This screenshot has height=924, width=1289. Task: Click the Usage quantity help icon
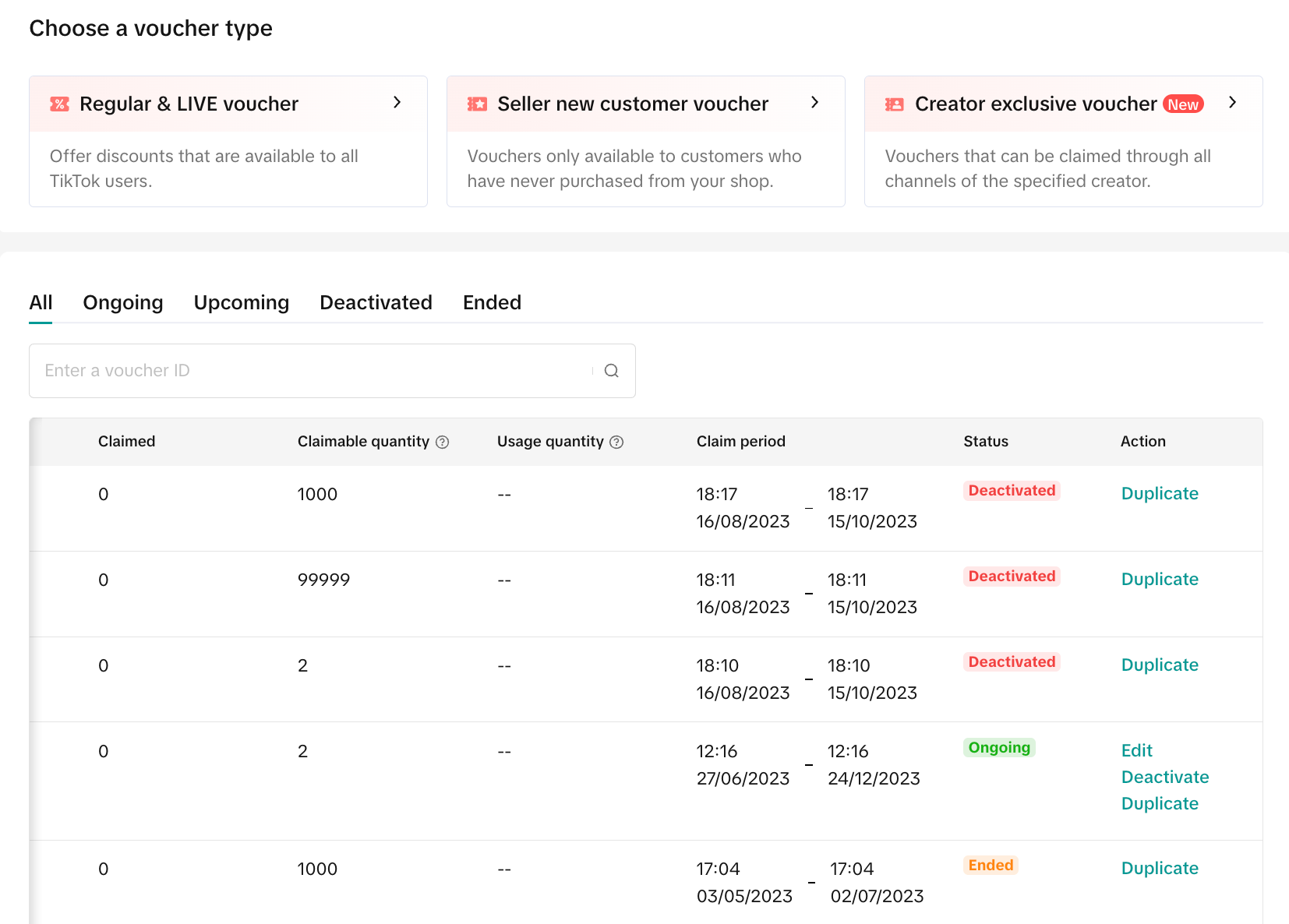[x=616, y=443]
